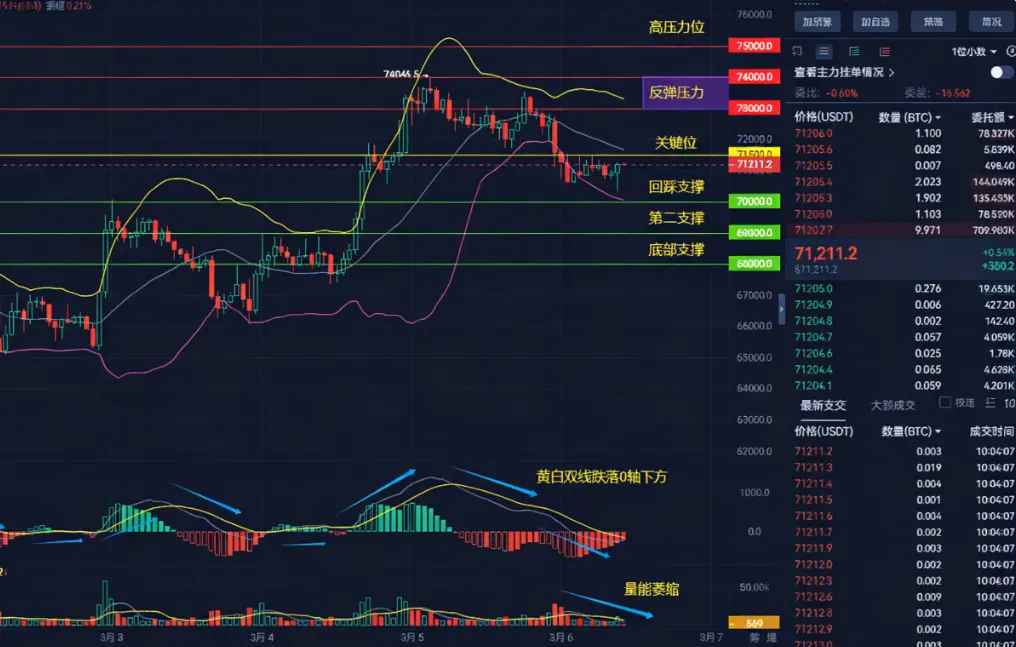
Task: Click the yellow 71500.0 price line label
Action: pos(754,153)
